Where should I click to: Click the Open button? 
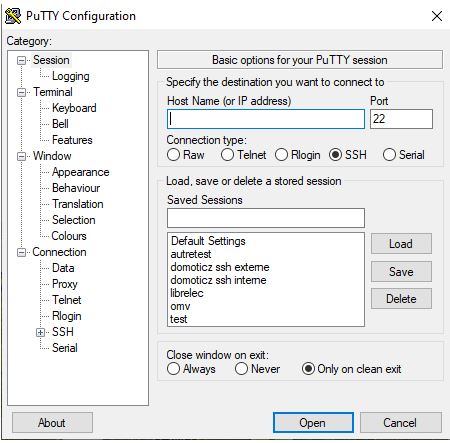point(313,423)
